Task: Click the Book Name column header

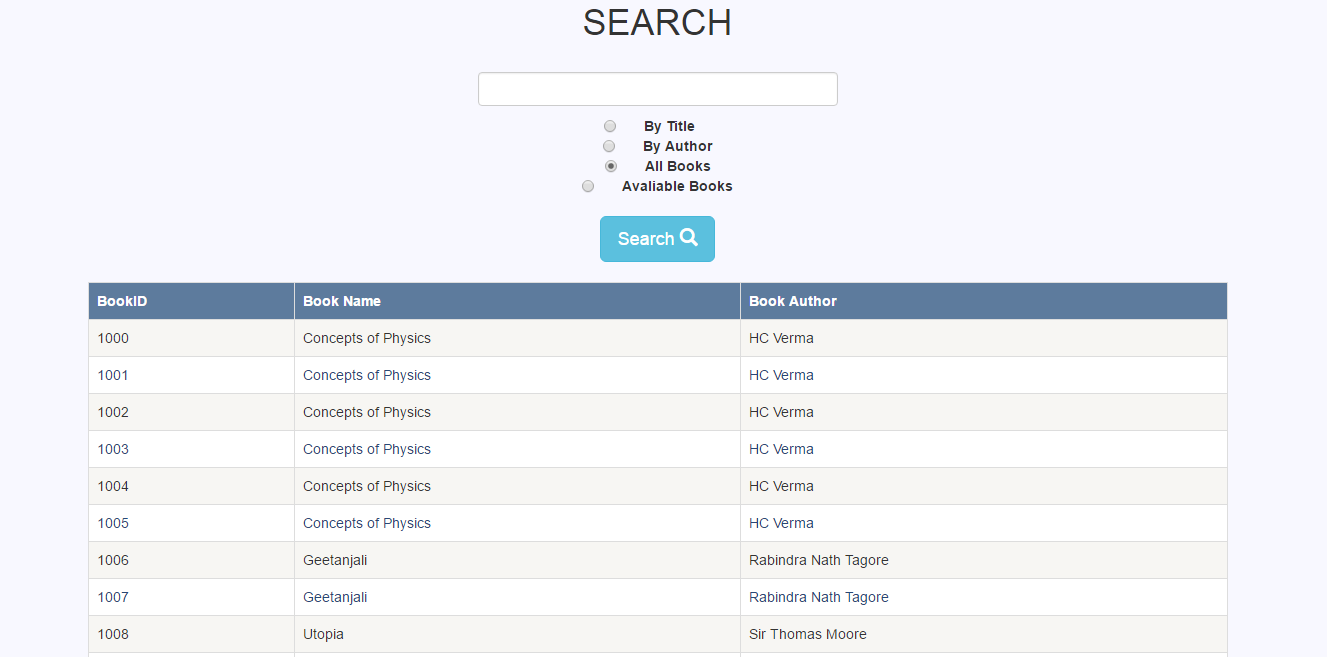Action: [x=517, y=301]
